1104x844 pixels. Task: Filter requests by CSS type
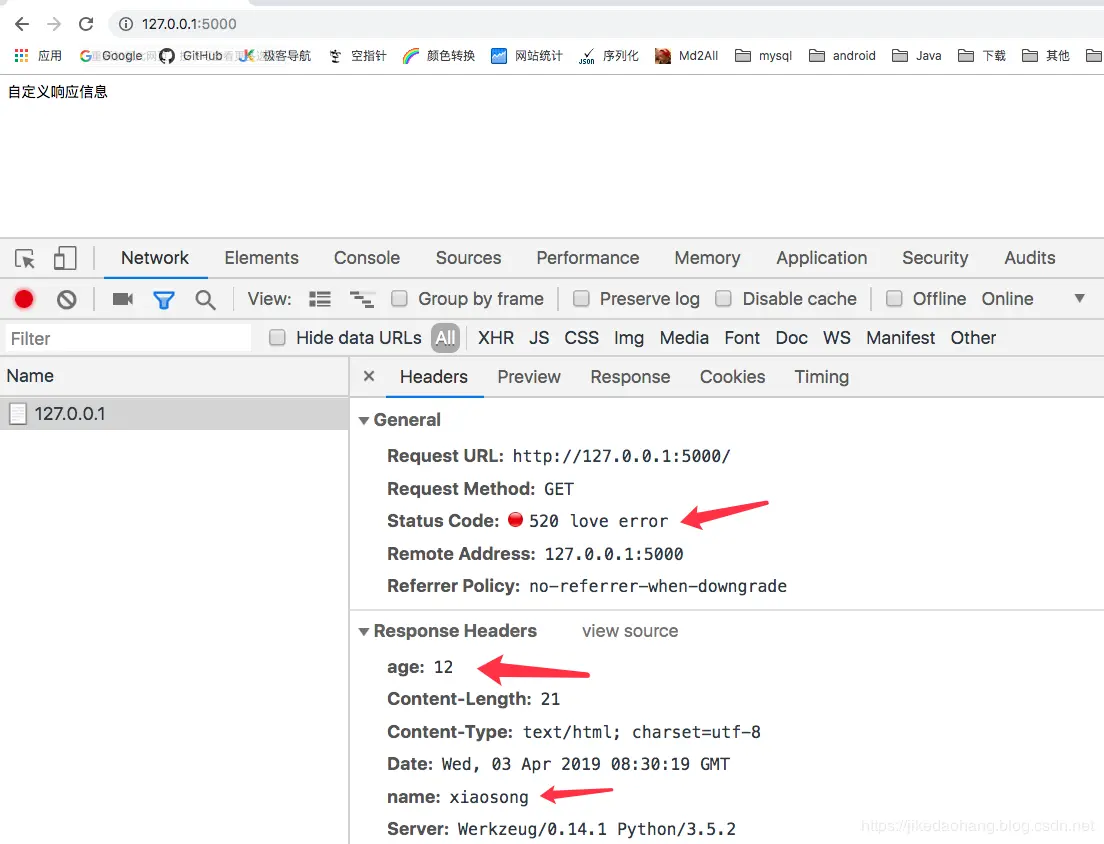click(x=582, y=338)
